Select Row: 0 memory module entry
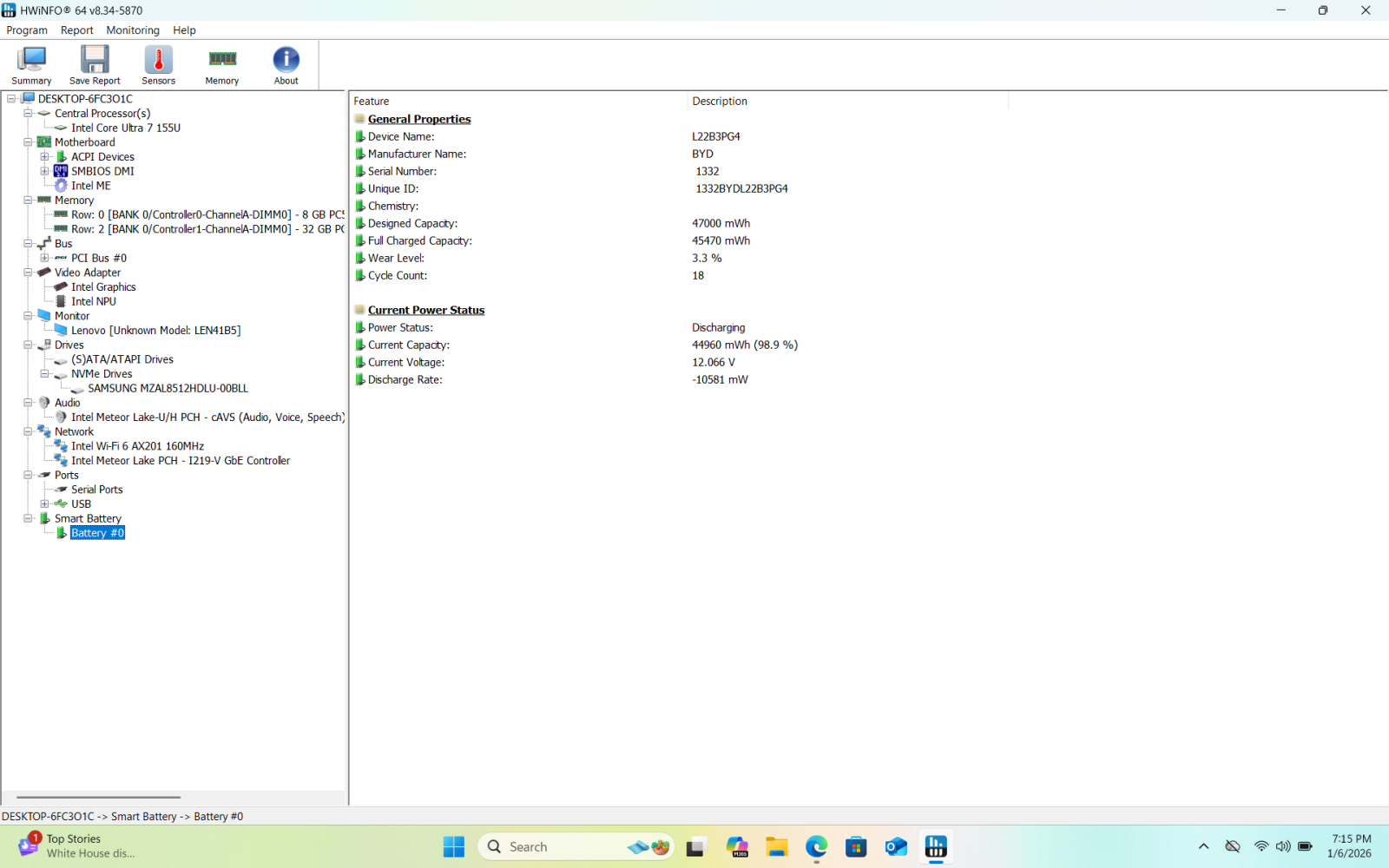1389x868 pixels. pos(207,214)
